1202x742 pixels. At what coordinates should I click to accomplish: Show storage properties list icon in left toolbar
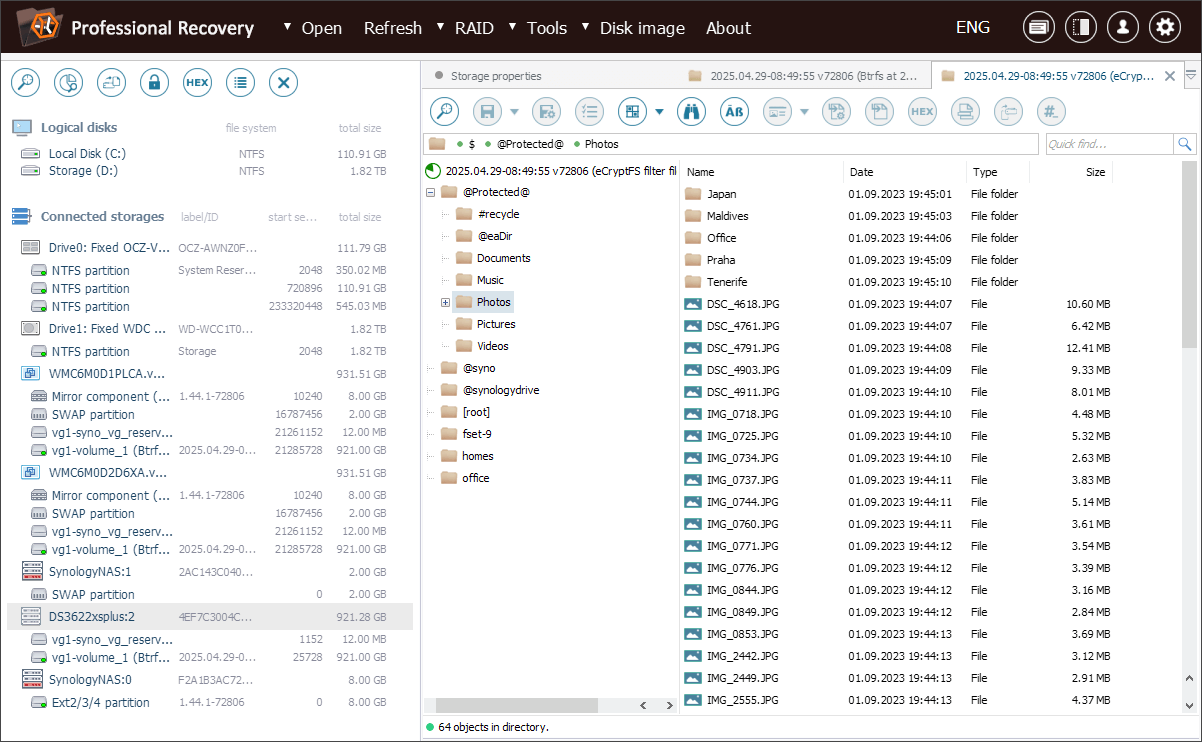pyautogui.click(x=240, y=83)
